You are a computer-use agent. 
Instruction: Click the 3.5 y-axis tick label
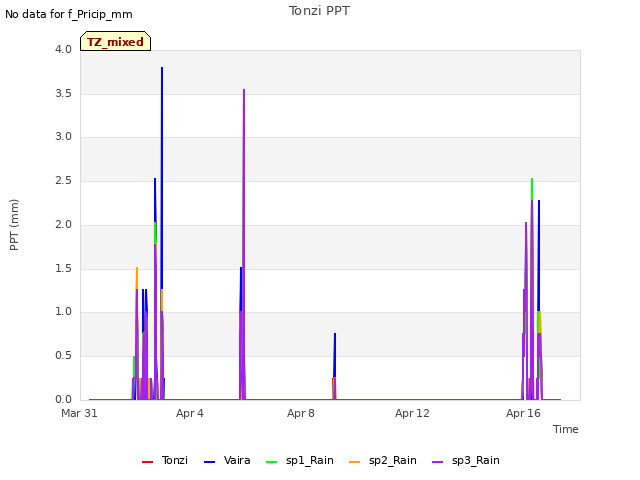(63, 93)
